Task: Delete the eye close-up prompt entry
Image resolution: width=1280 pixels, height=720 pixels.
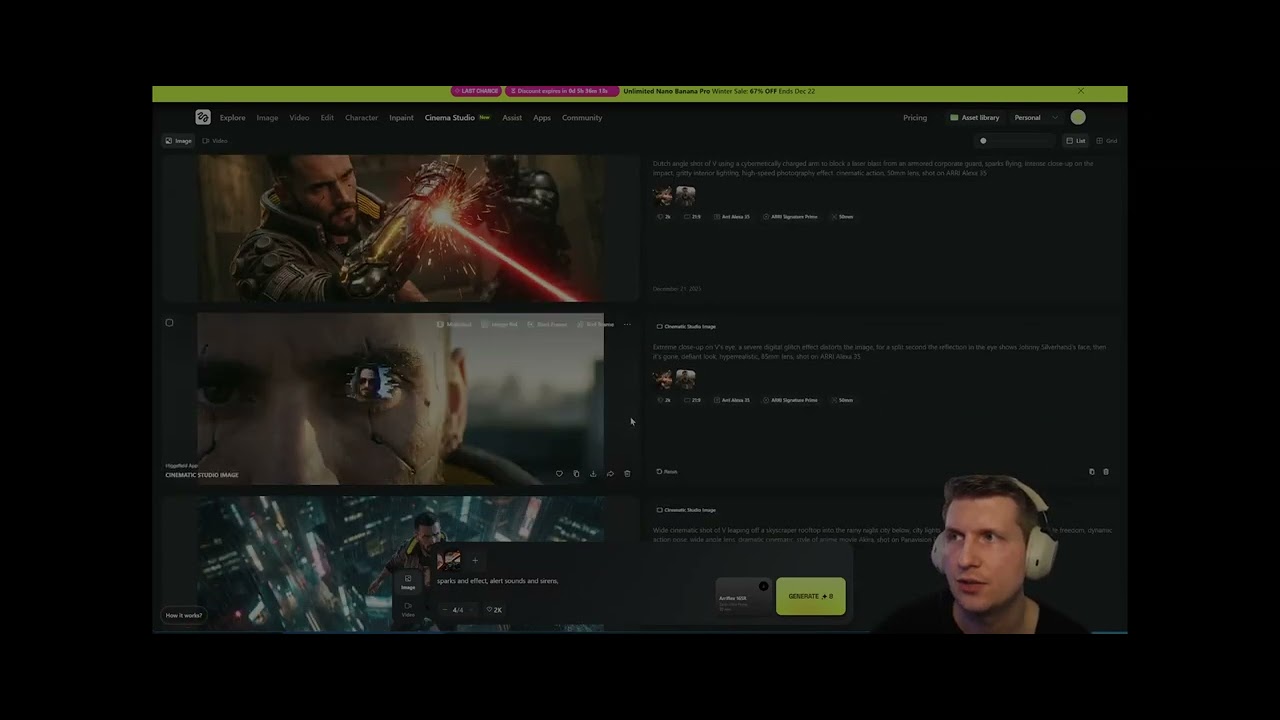Action: (x=1106, y=472)
